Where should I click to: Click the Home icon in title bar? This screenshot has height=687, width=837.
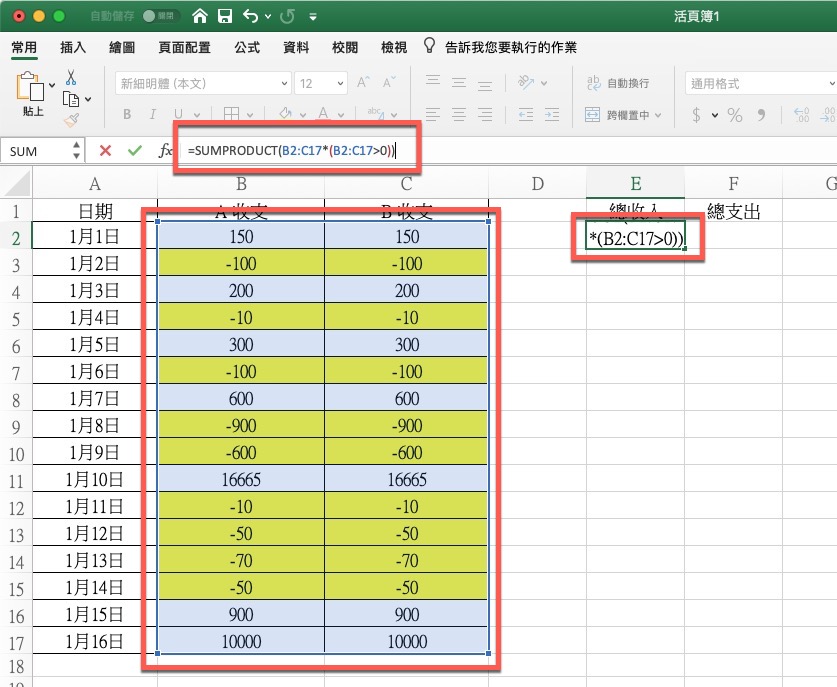tap(200, 16)
